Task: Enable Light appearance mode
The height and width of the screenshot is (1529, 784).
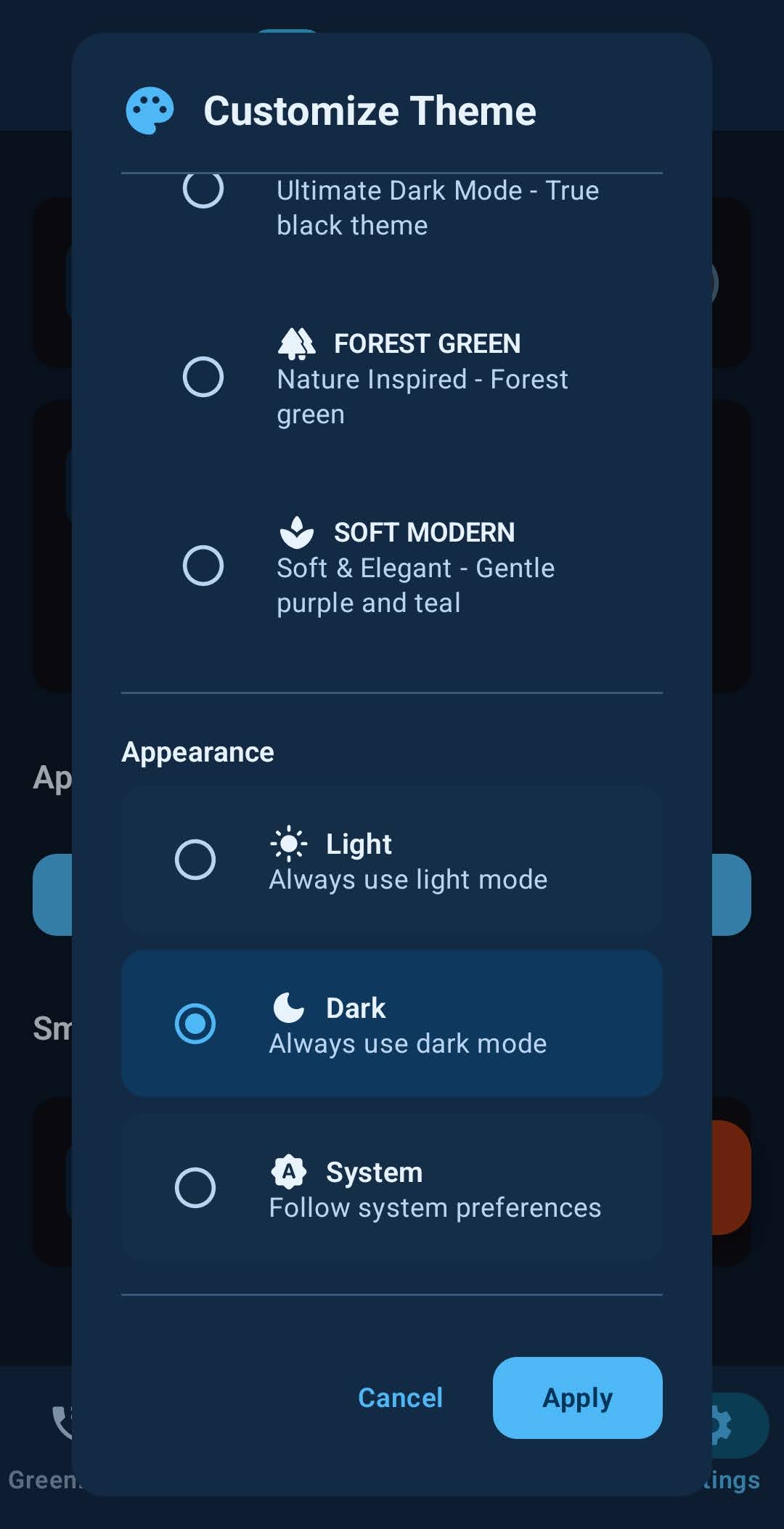Action: 195,860
